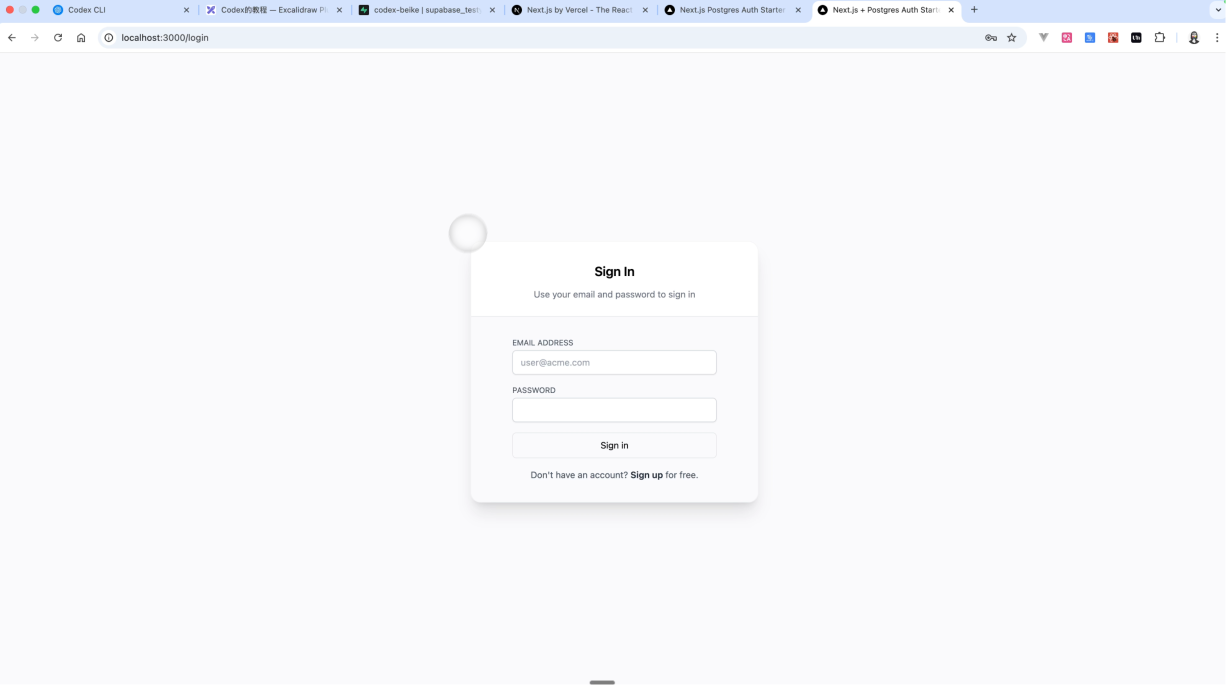Open the browser Extensions puzzle icon
The height and width of the screenshot is (685, 1226).
point(1160,38)
